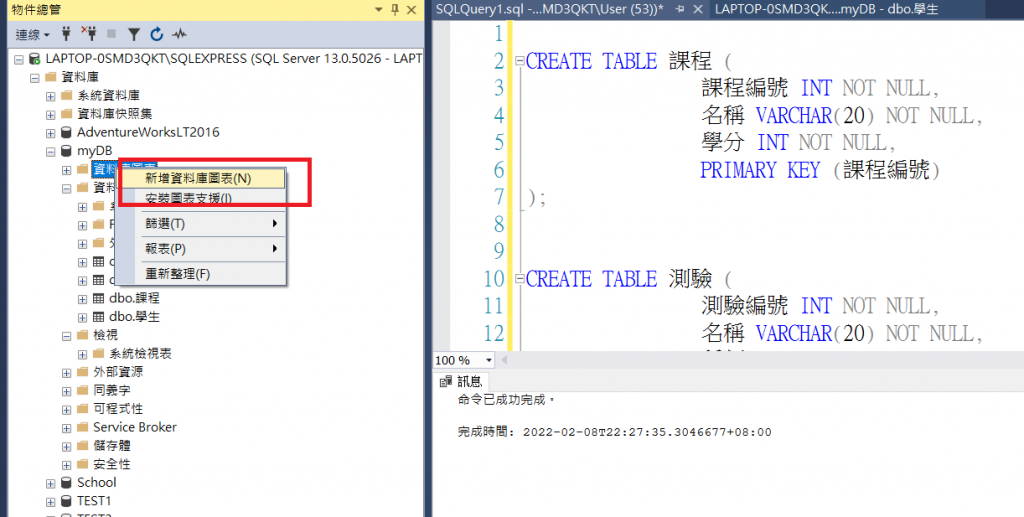The image size is (1024, 517).
Task: Collapse the top-level 資料庫 folder node
Action: pyautogui.click(x=35, y=78)
